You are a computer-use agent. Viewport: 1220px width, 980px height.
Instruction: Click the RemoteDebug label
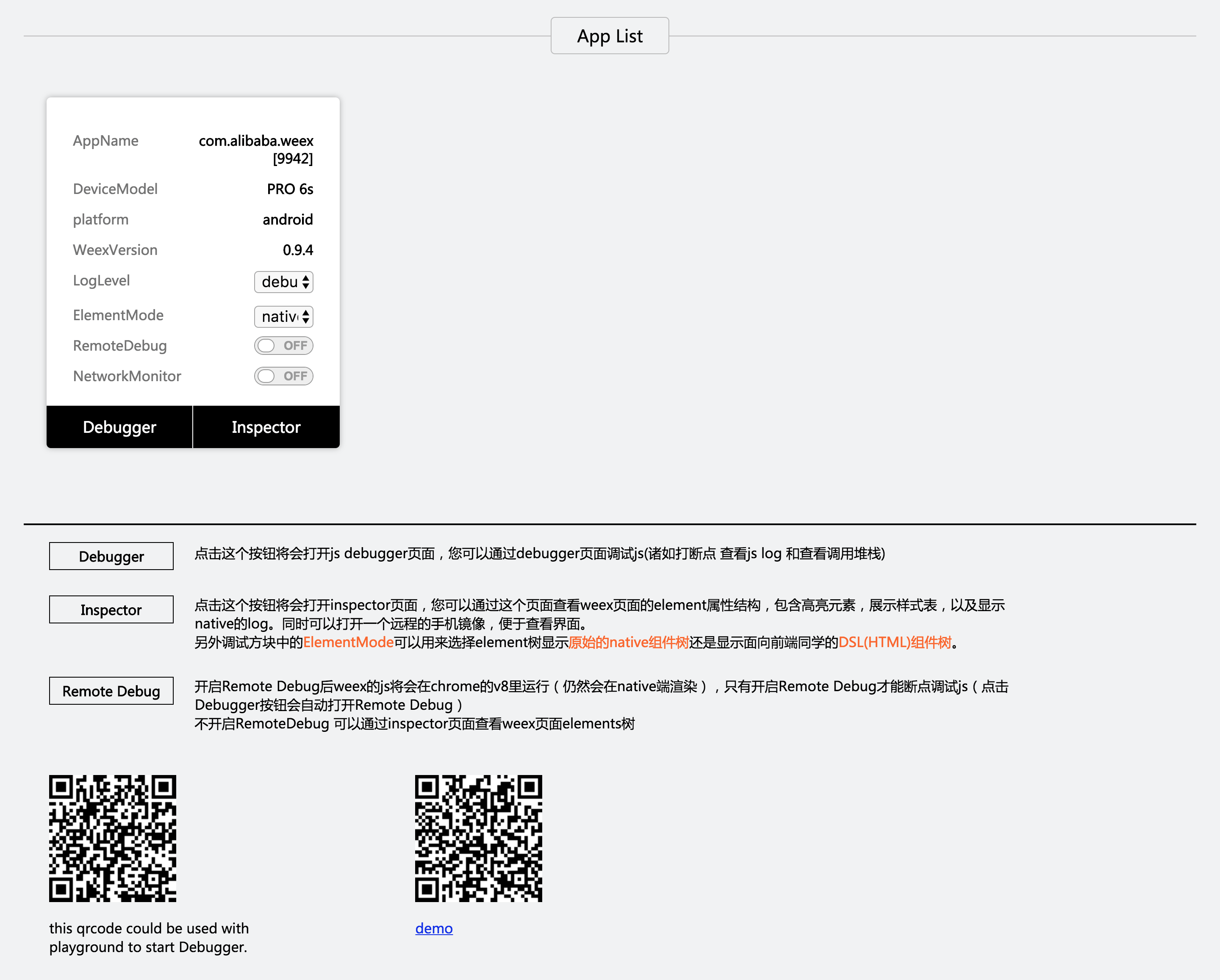pos(120,346)
